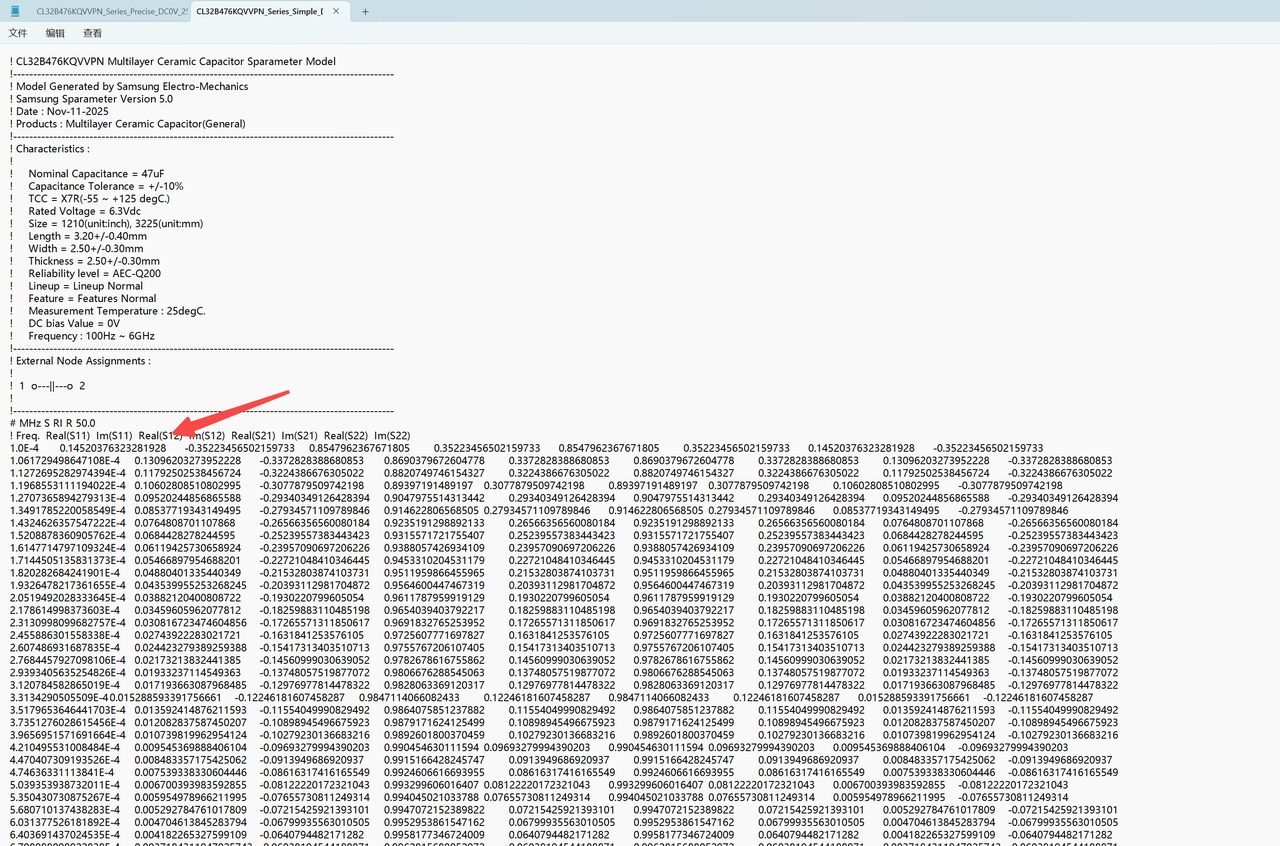Click 'Capacitance Tolerance = +/-10%'

[106, 186]
